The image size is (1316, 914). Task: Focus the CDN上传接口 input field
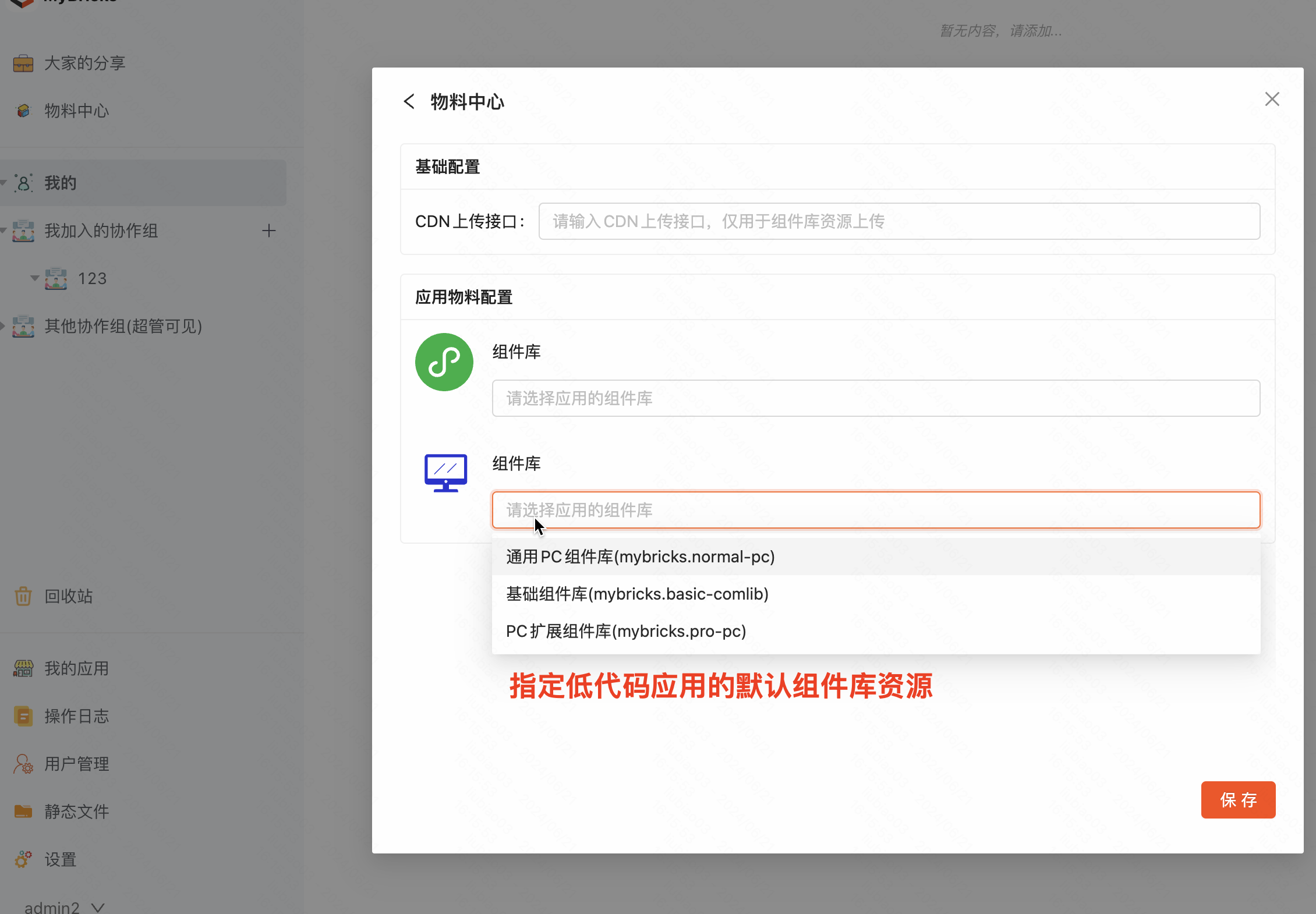[899, 221]
